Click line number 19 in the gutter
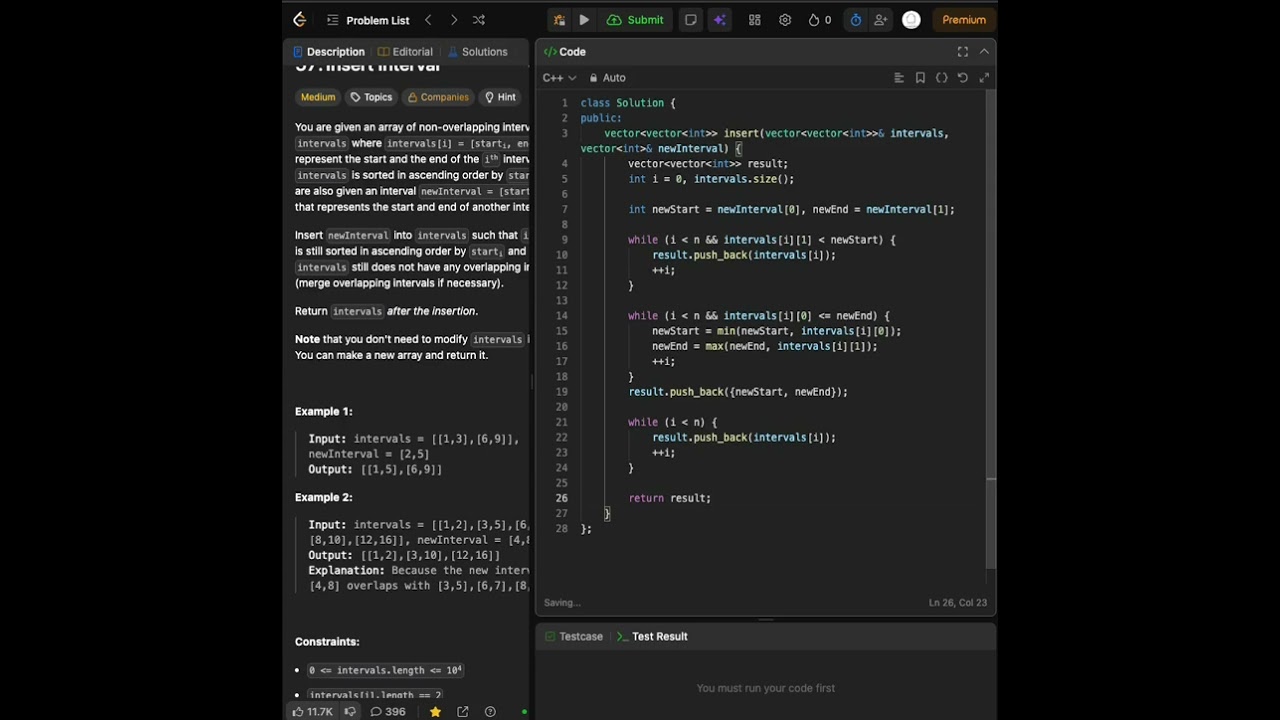This screenshot has height=720, width=1280. [562, 392]
